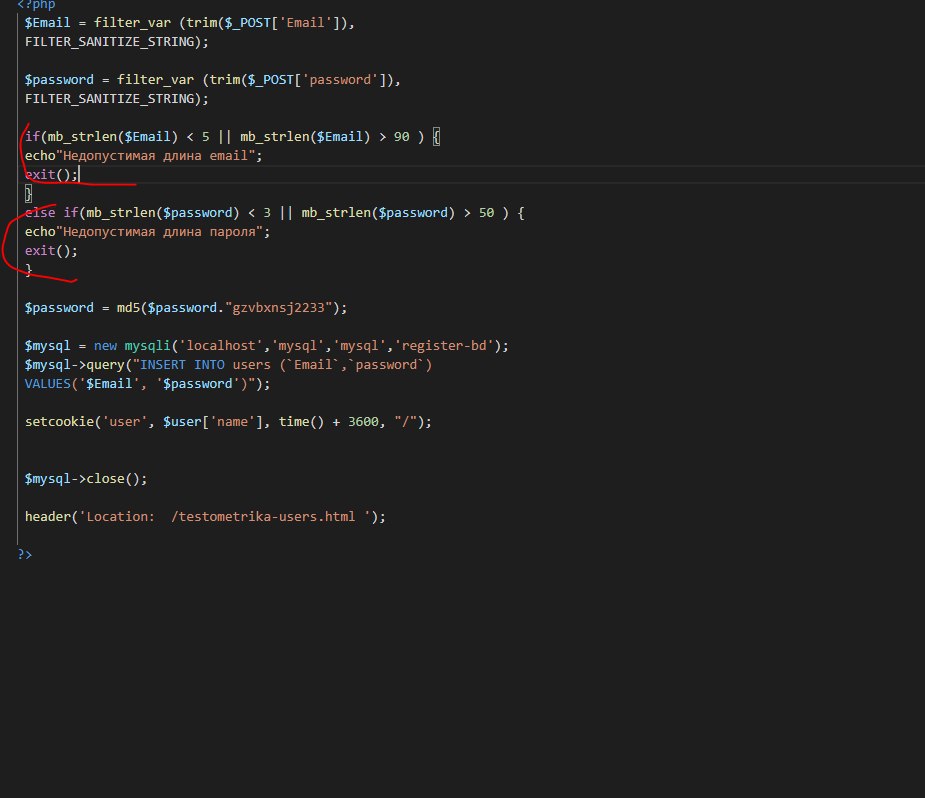This screenshot has width=925, height=798.
Task: Click '$password = filter_var' assignment line
Action: tap(212, 80)
